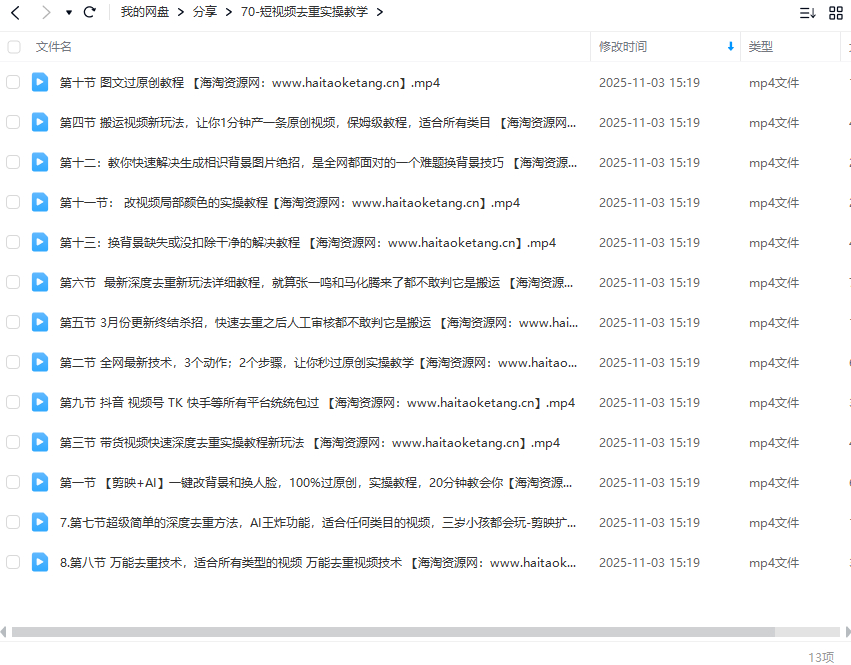Click the forward navigation arrow
The image size is (851, 665).
tap(44, 12)
